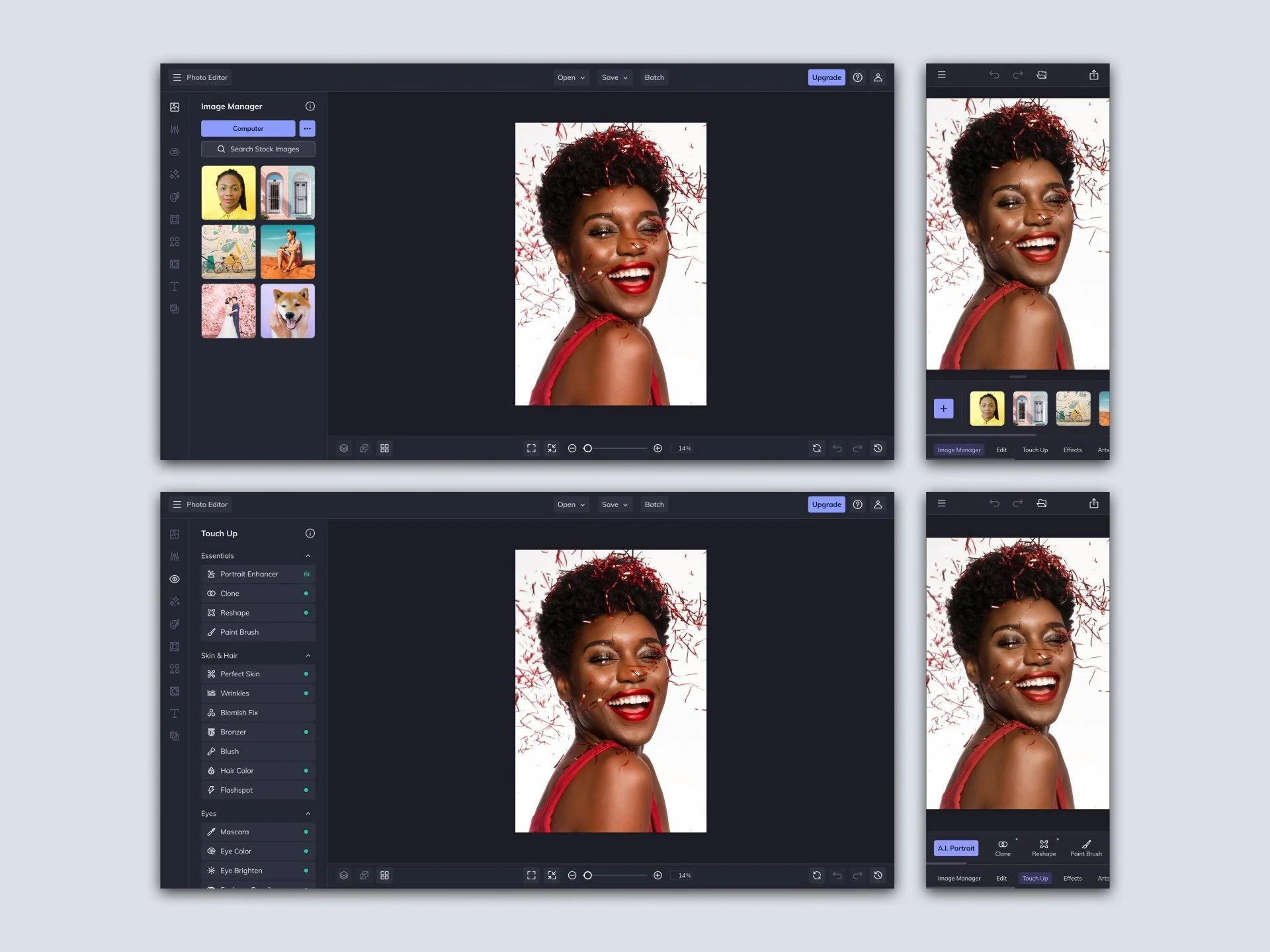The image size is (1270, 952).
Task: Click the info icon beside Touch Up title
Action: click(x=310, y=534)
